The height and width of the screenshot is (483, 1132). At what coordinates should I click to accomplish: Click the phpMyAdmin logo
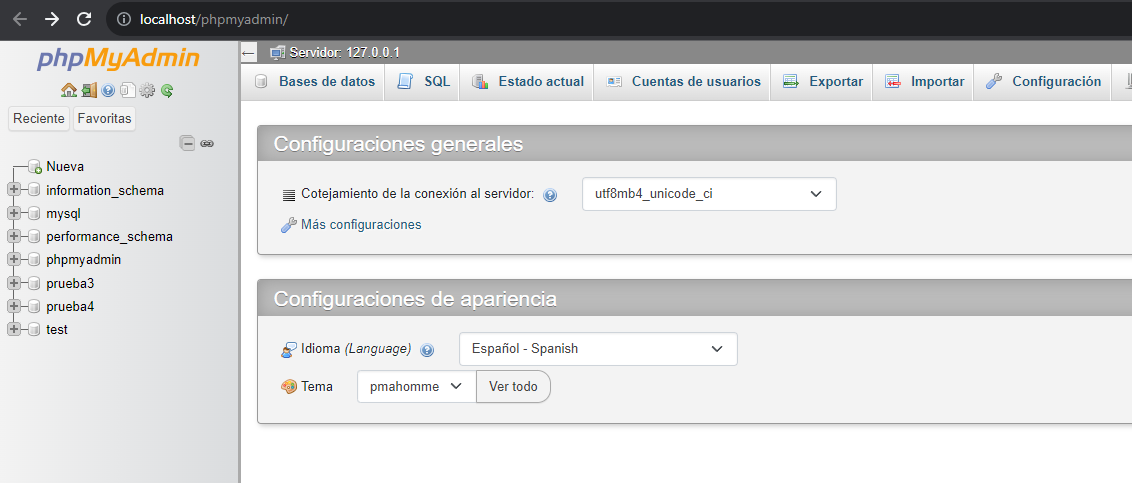pos(118,58)
